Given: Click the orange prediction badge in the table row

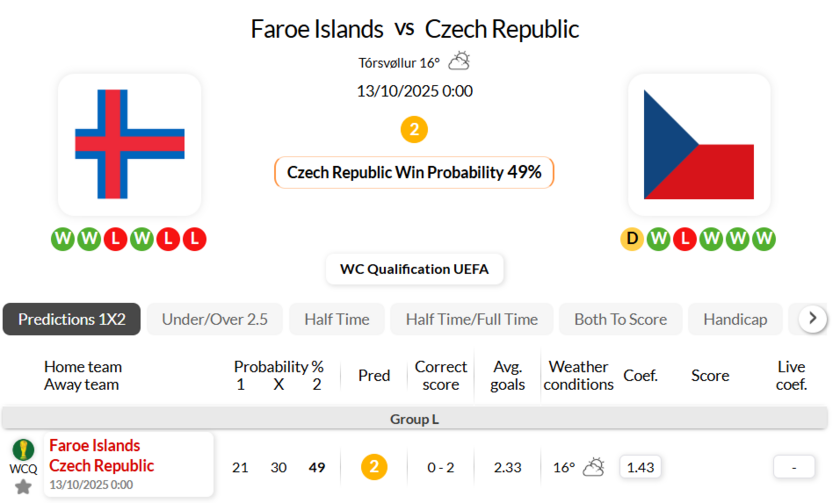Looking at the screenshot, I should click(374, 467).
